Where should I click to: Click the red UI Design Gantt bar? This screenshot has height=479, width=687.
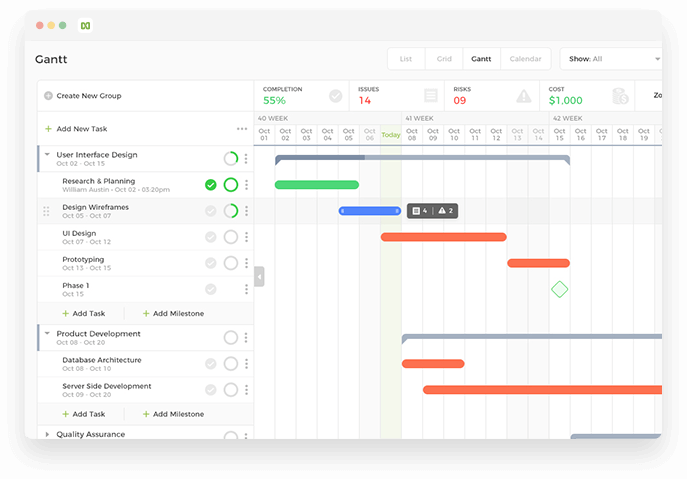tap(443, 237)
